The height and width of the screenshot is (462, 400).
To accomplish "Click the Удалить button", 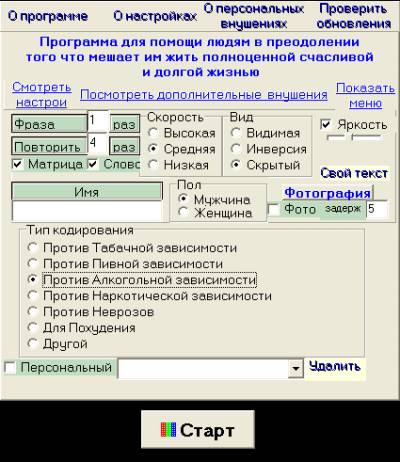I will coord(335,366).
